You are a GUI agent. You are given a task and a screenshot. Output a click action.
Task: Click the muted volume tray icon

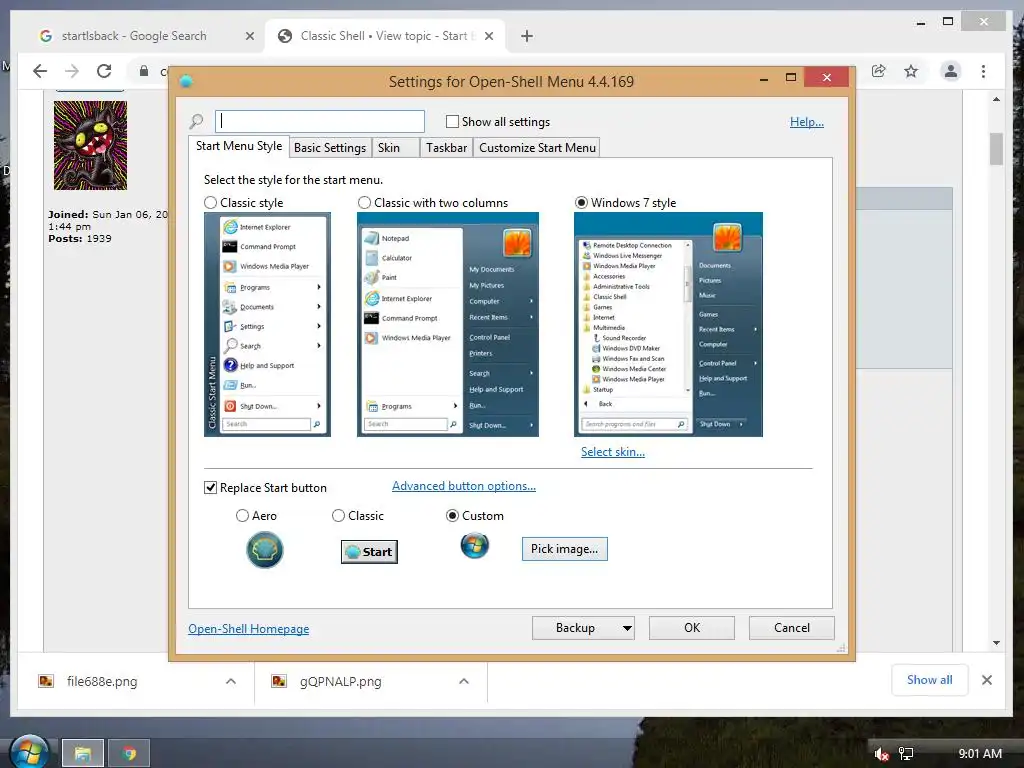pos(881,754)
